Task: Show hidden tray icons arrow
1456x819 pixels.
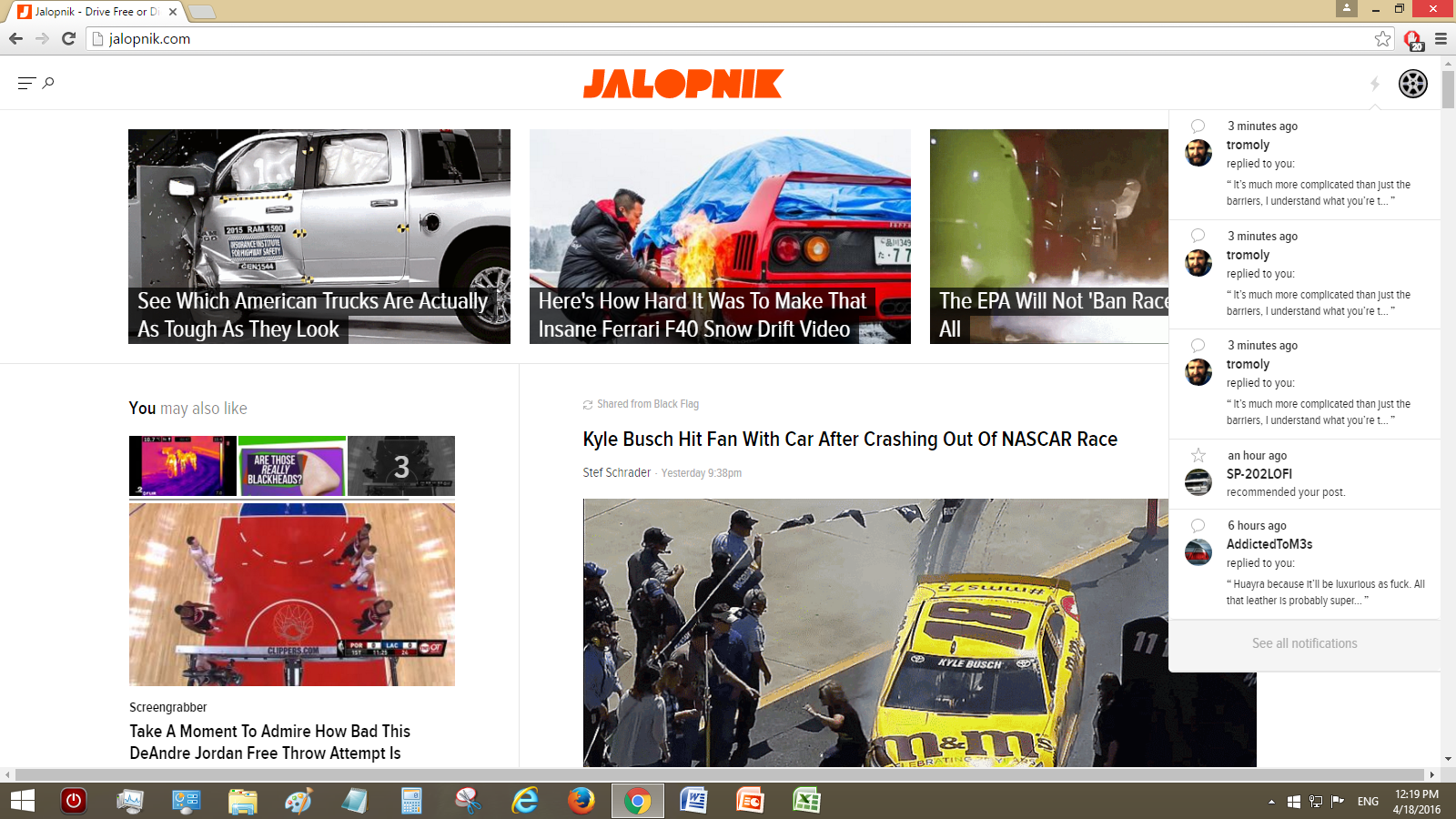Action: pos(1271,802)
